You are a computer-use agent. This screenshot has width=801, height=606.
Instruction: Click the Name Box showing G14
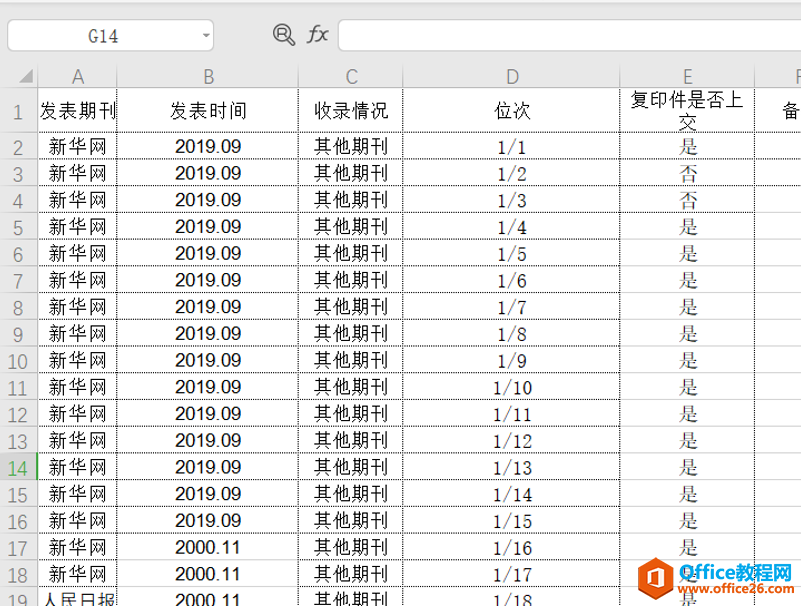click(x=110, y=36)
